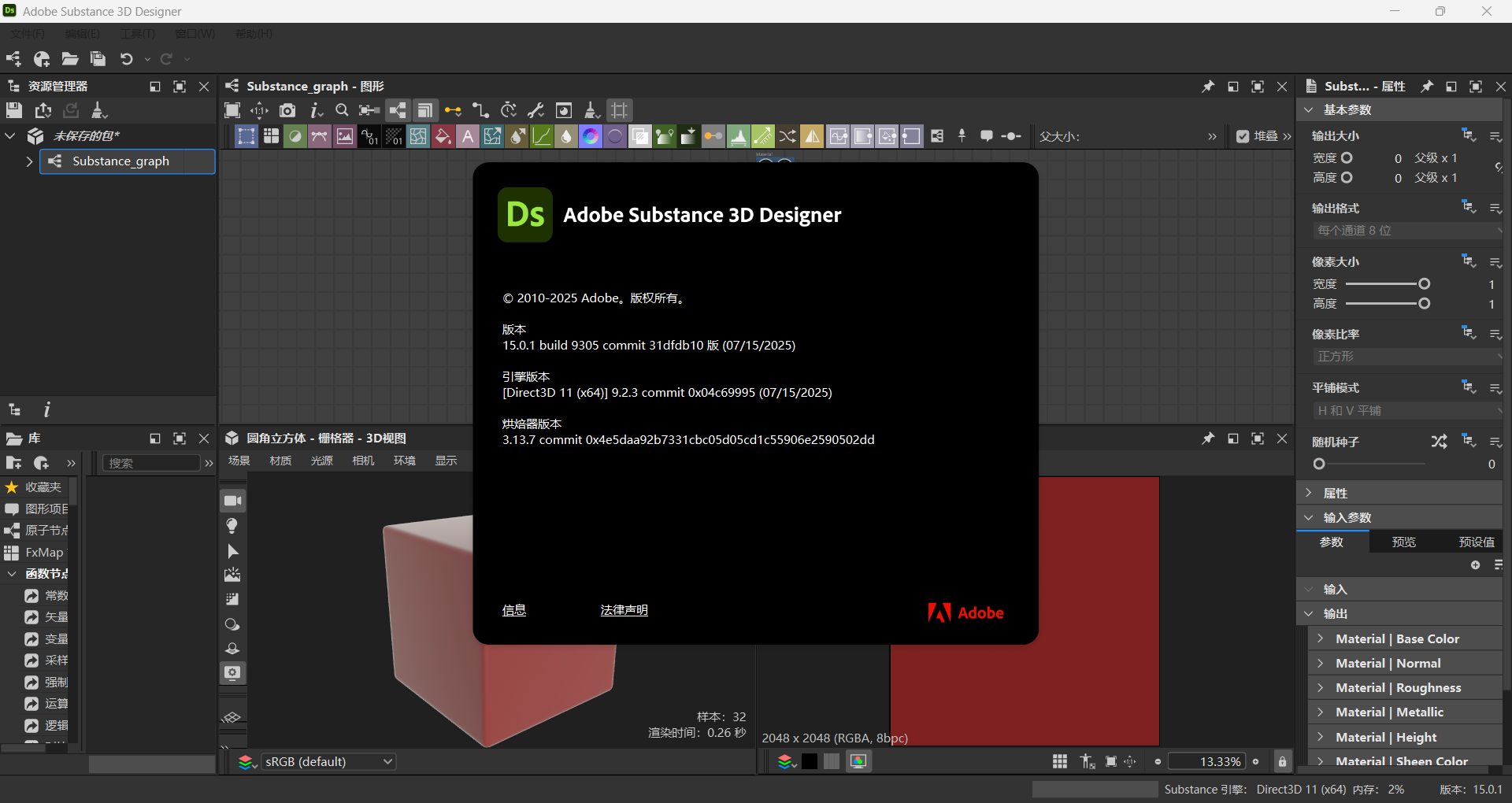This screenshot has width=1512, height=803.
Task: Select 收藏夹 in the library list
Action: point(35,487)
